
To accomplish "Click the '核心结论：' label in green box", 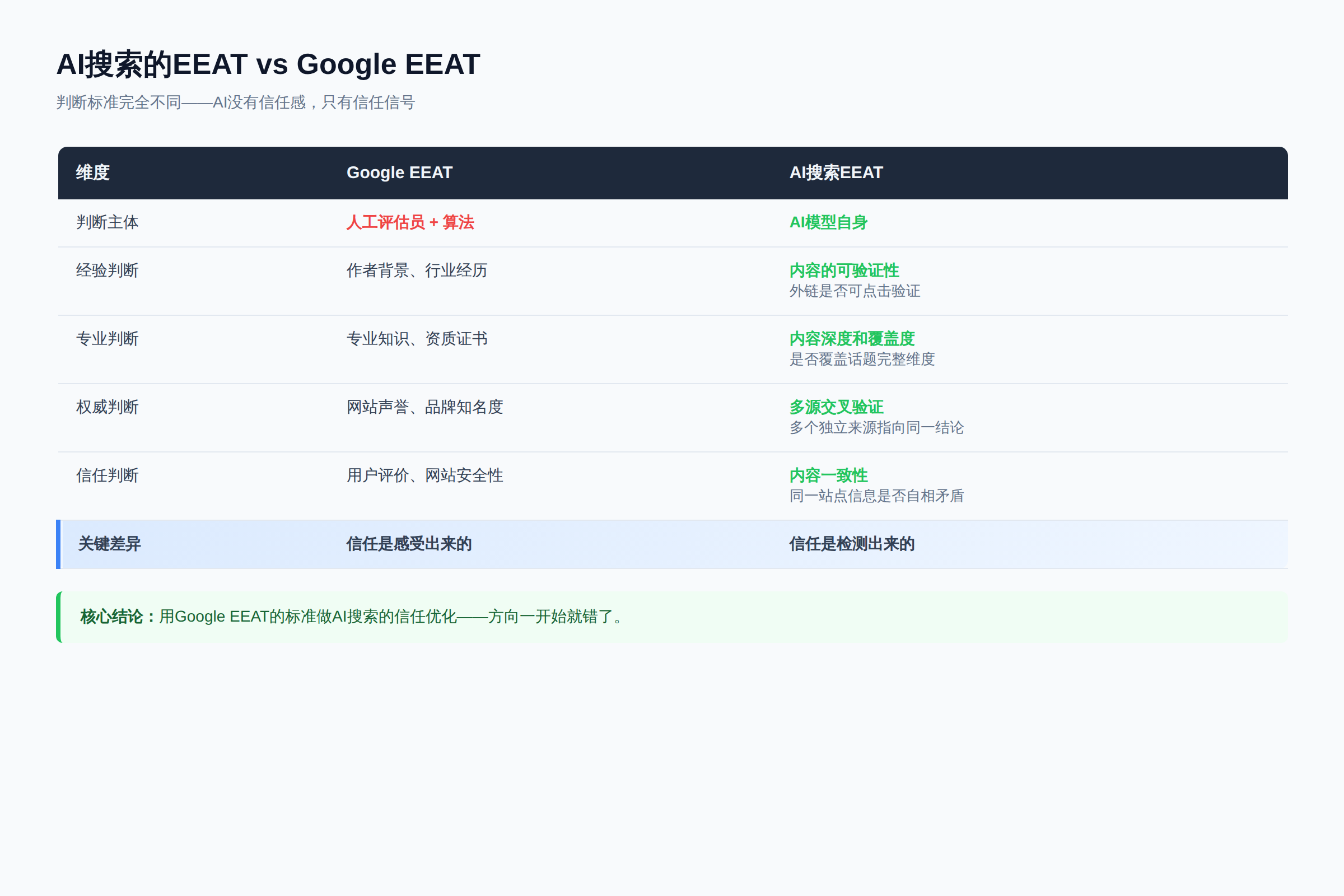I will pyautogui.click(x=119, y=617).
